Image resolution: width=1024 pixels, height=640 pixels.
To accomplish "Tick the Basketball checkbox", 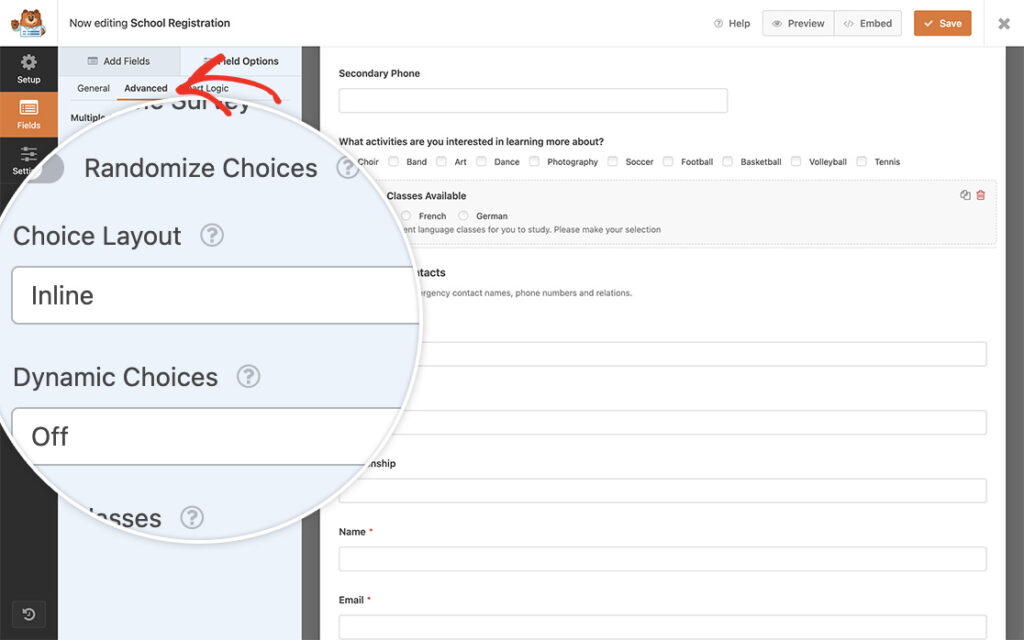I will (728, 161).
